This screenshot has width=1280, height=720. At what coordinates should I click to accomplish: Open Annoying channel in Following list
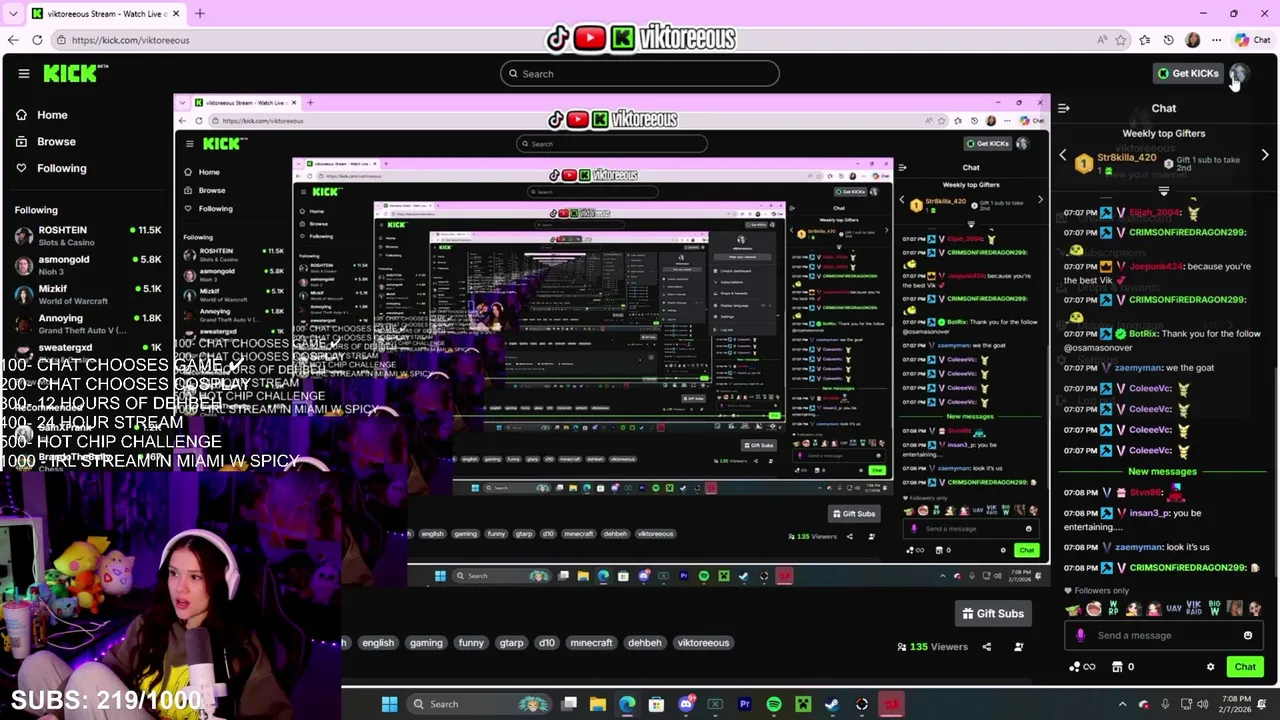pos(88,324)
